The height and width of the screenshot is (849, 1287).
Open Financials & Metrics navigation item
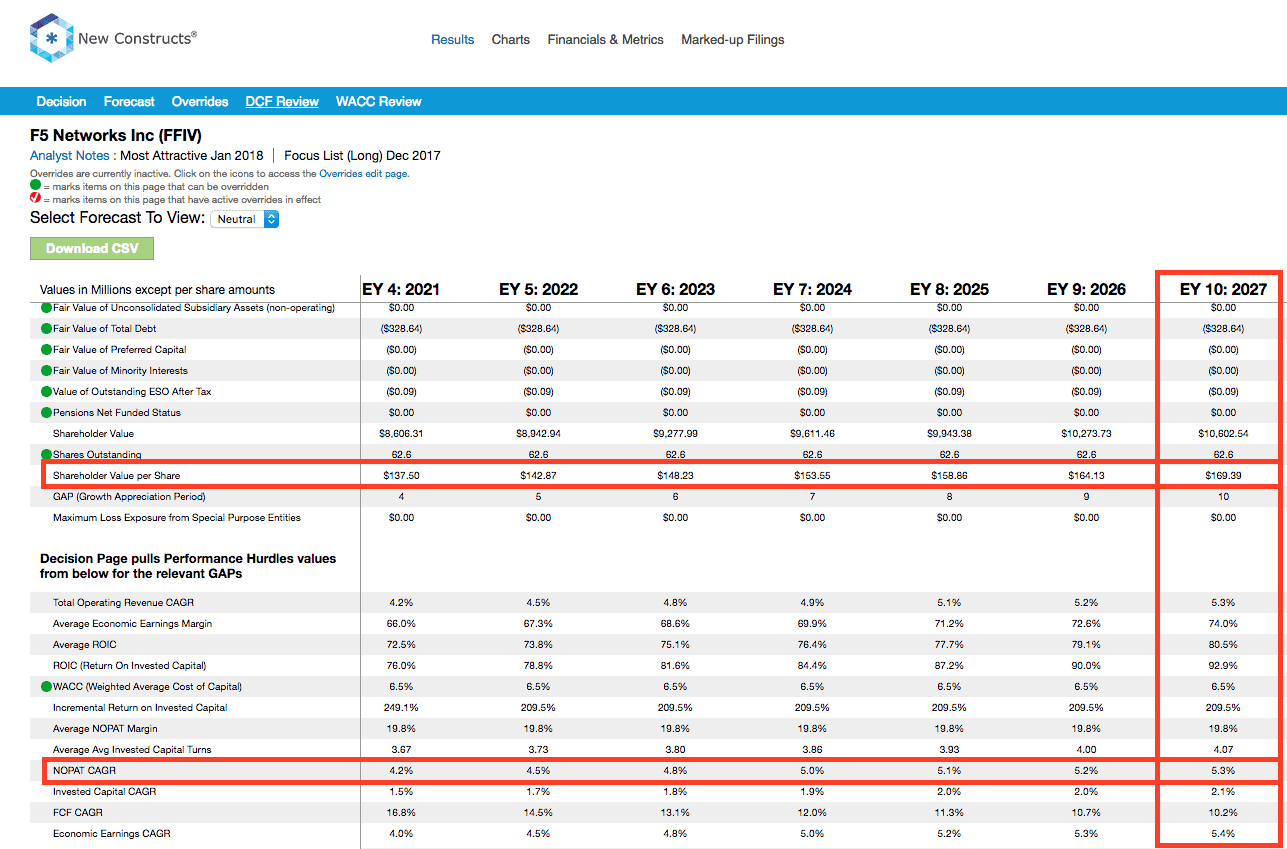coord(605,40)
